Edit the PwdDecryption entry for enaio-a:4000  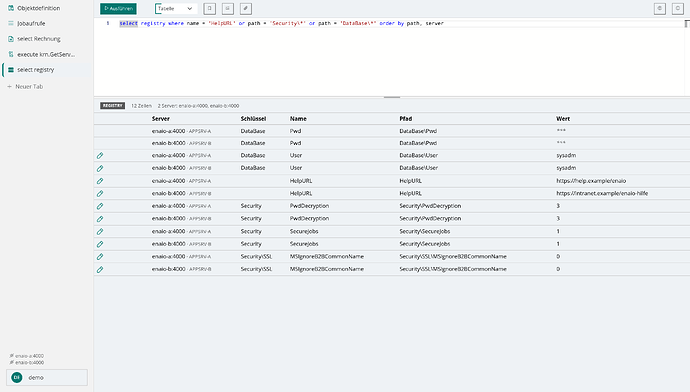click(x=100, y=206)
